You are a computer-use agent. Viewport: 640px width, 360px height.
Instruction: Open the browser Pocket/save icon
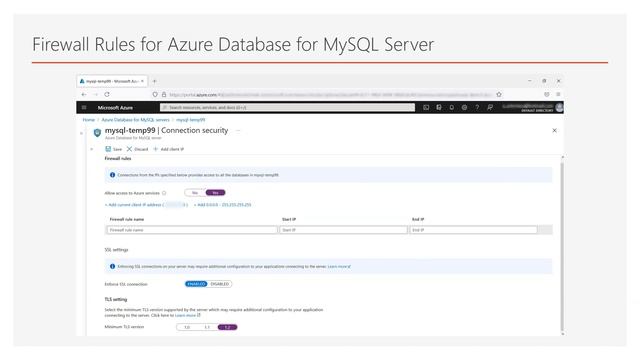pyautogui.click(x=547, y=94)
